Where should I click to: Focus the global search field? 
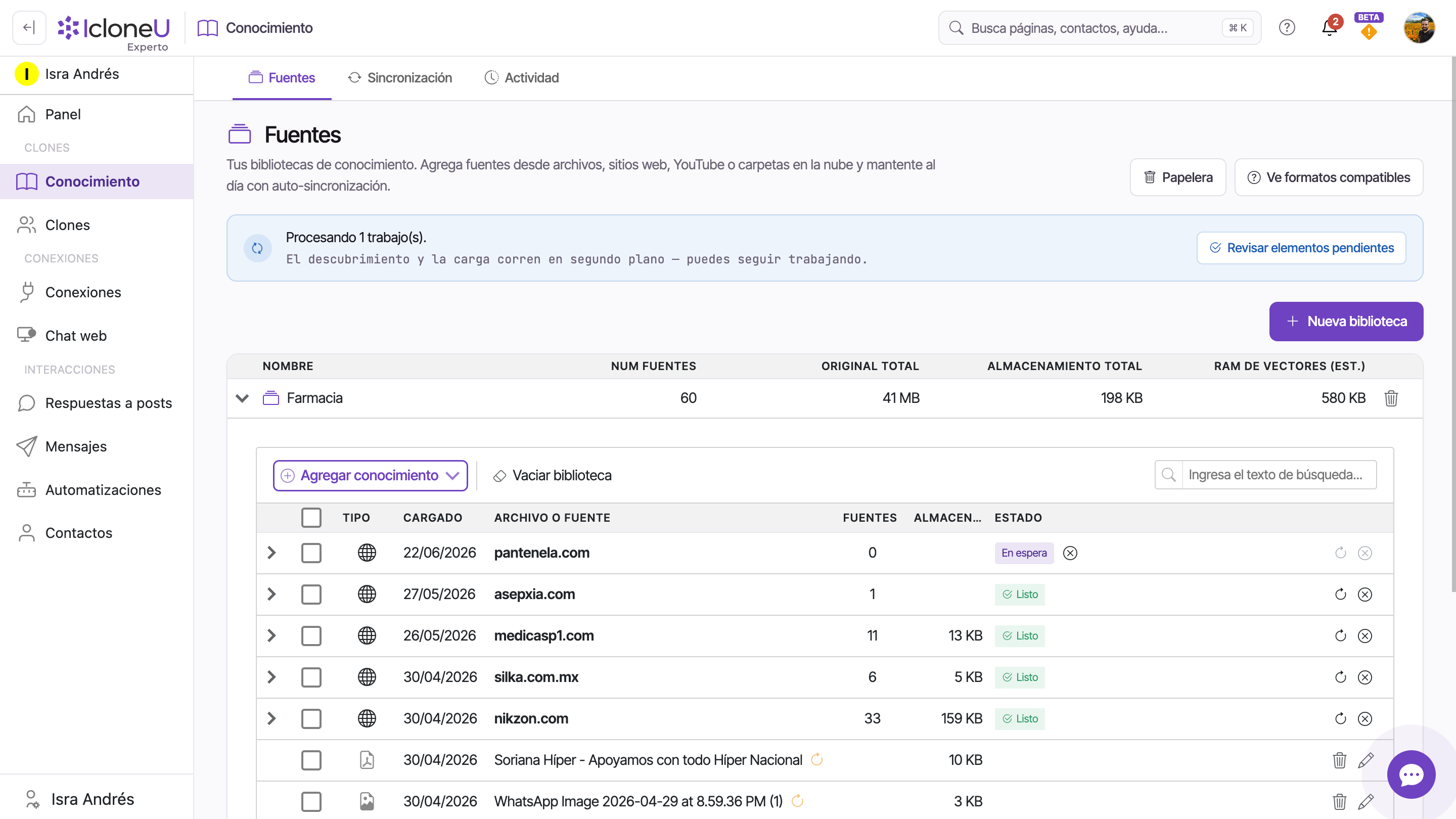1100,28
